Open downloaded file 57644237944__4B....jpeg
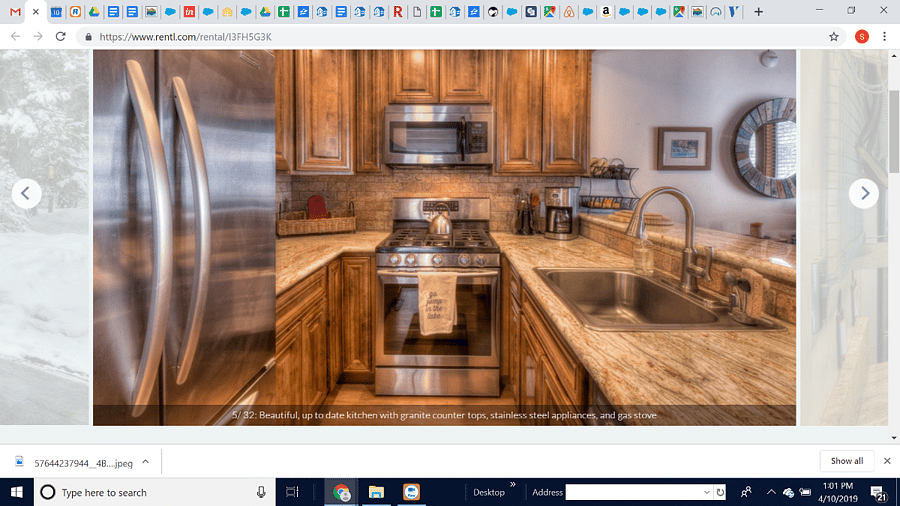 [x=75, y=462]
